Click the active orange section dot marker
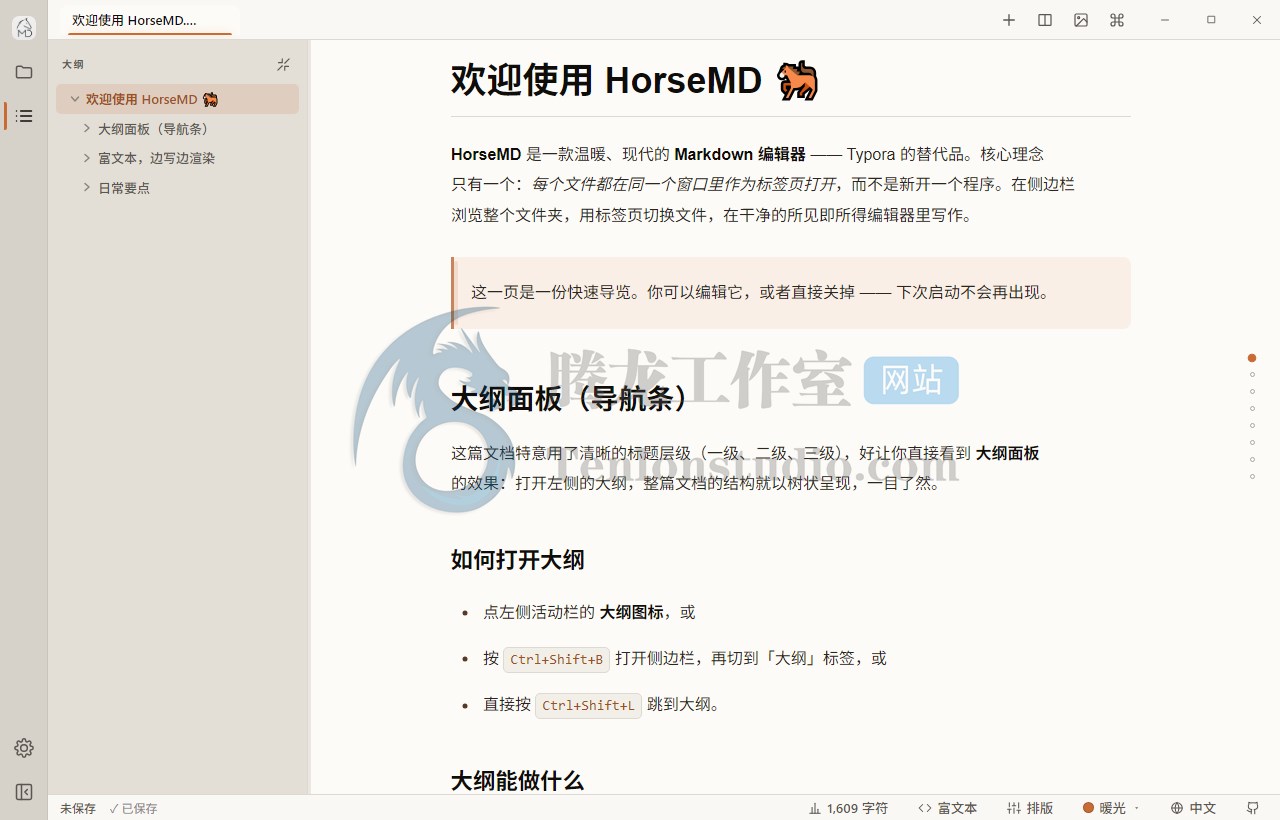Viewport: 1280px width, 820px height. 1252,358
